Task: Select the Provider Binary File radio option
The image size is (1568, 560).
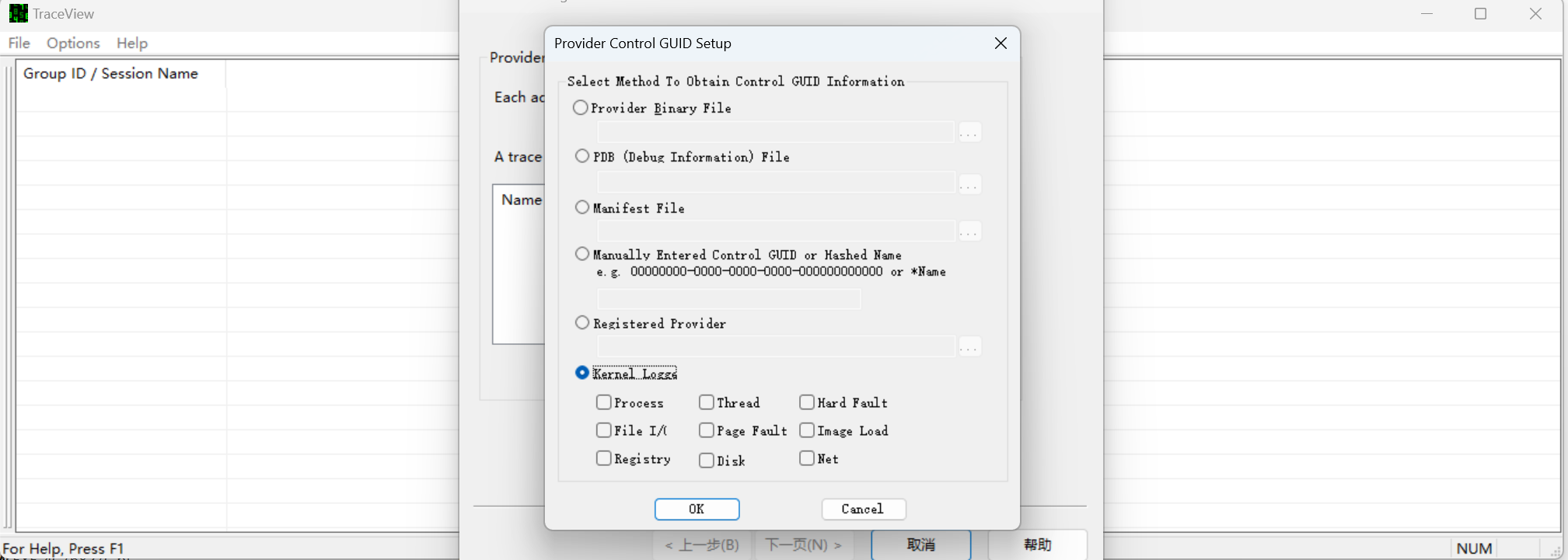Action: point(581,108)
